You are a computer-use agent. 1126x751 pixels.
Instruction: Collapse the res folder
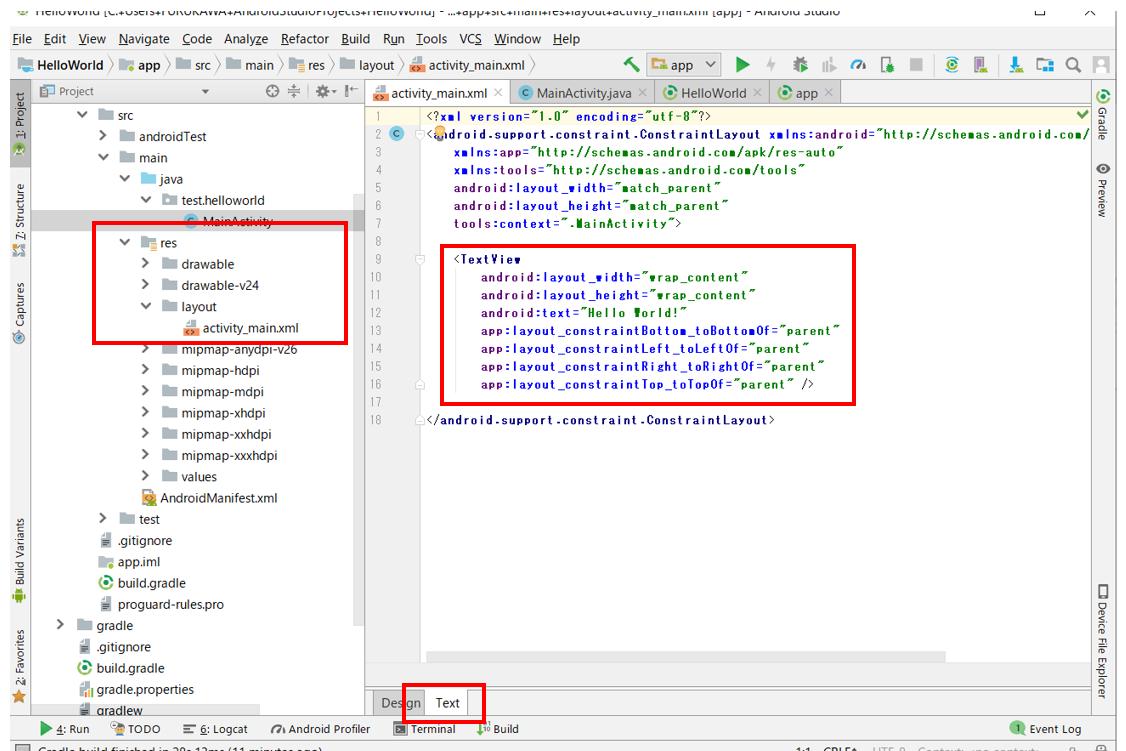pyautogui.click(x=125, y=242)
